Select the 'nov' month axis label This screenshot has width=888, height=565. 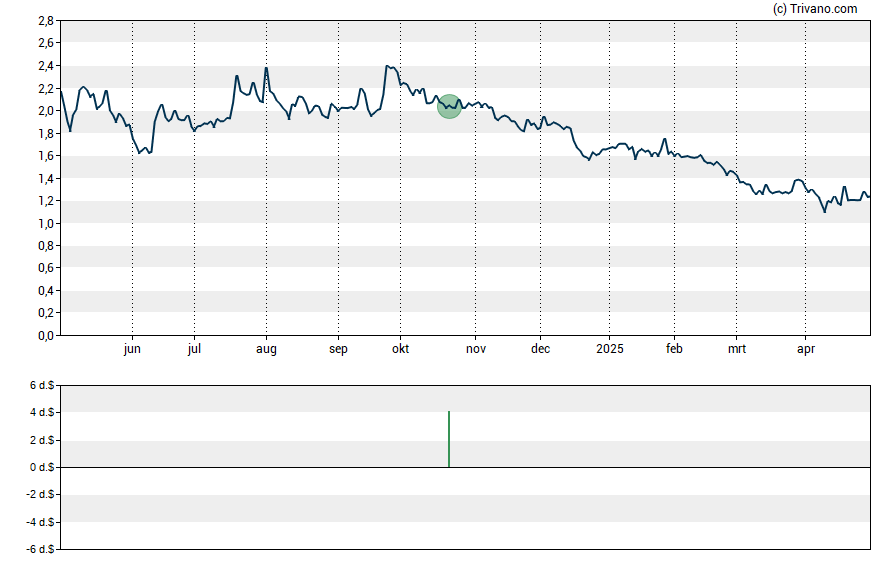coord(476,349)
